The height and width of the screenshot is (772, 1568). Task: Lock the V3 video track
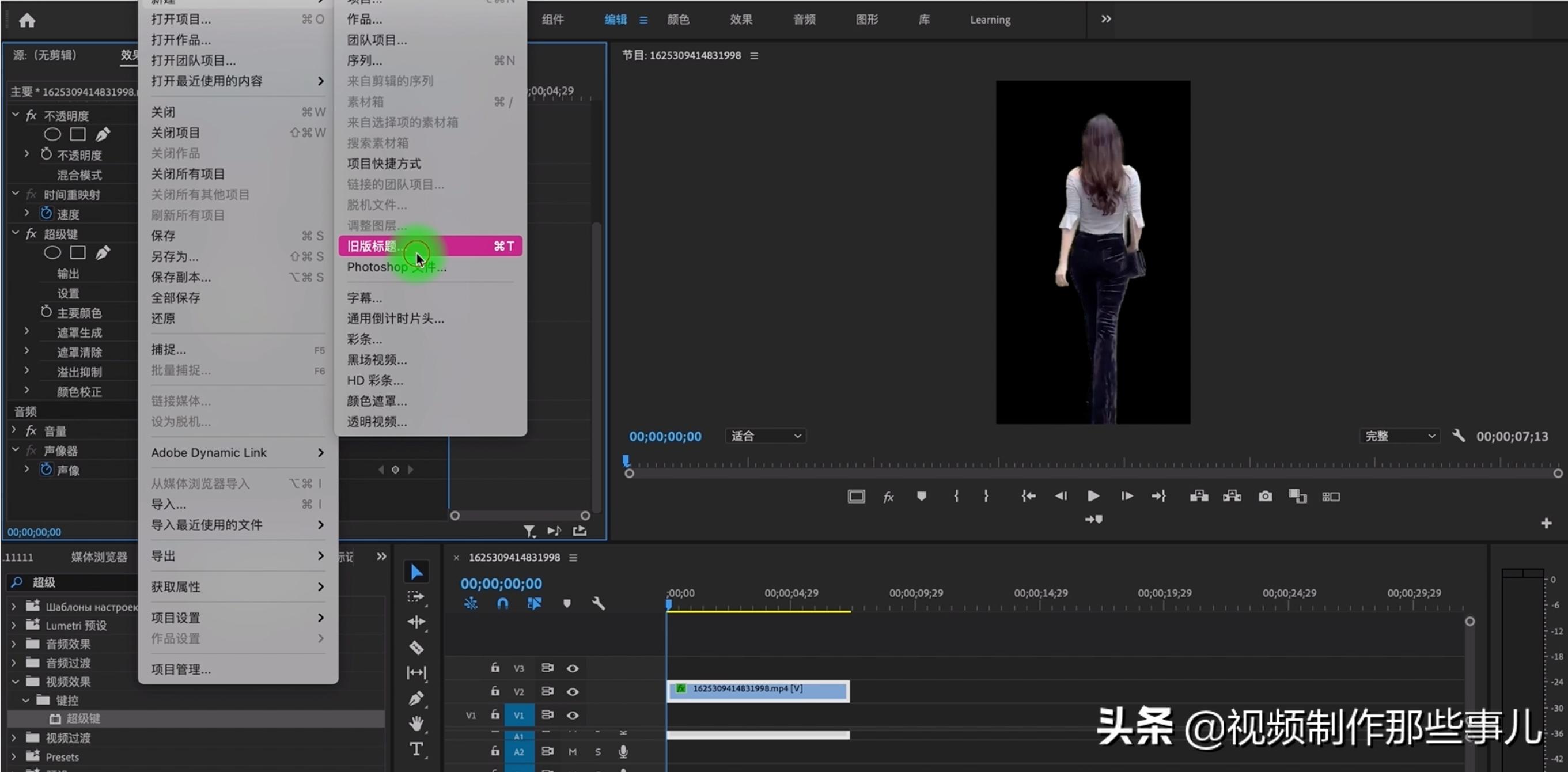(x=495, y=667)
